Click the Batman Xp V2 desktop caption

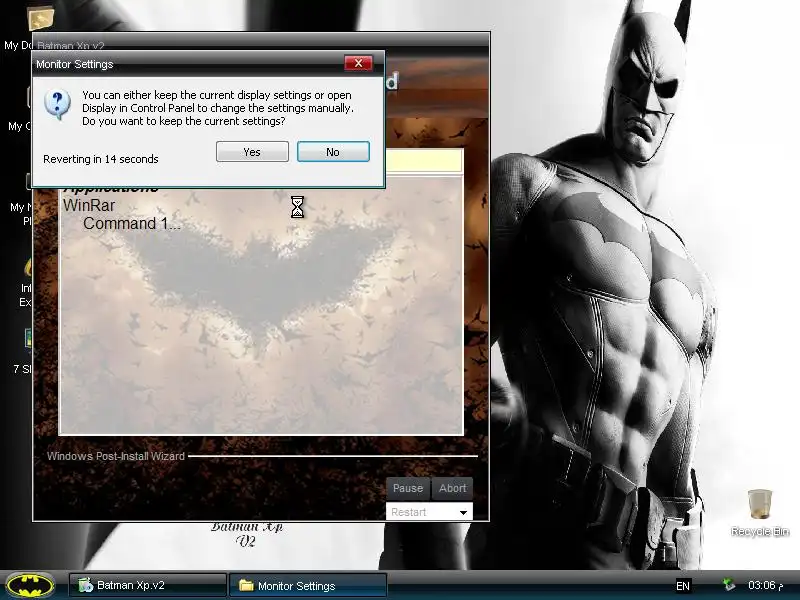click(246, 534)
